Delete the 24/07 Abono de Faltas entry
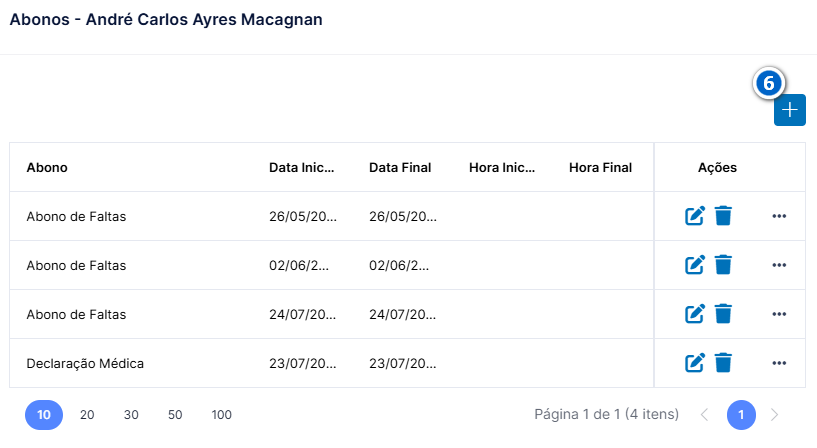This screenshot has height=448, width=817. (723, 314)
